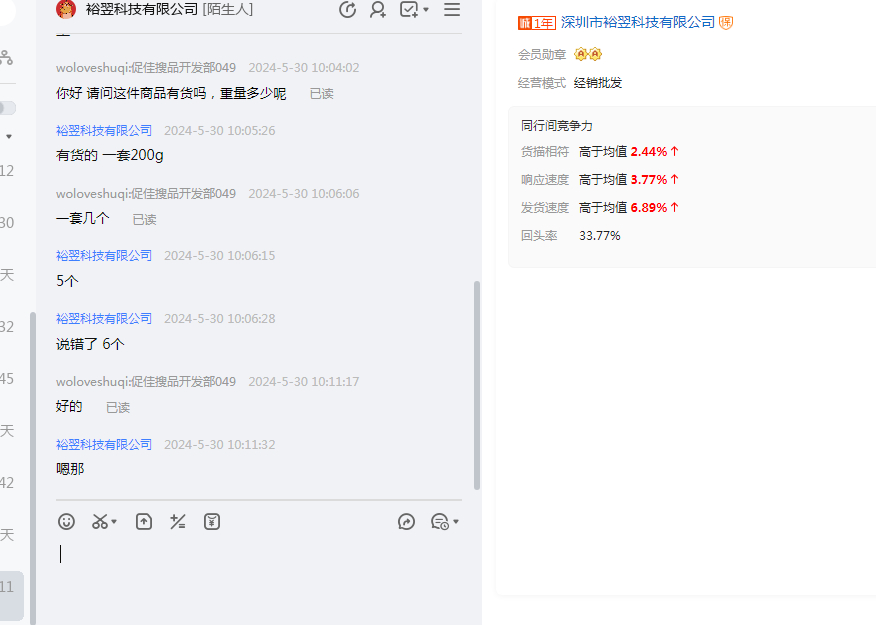Click the yuan payment icon
This screenshot has height=625, width=876.
[x=212, y=522]
